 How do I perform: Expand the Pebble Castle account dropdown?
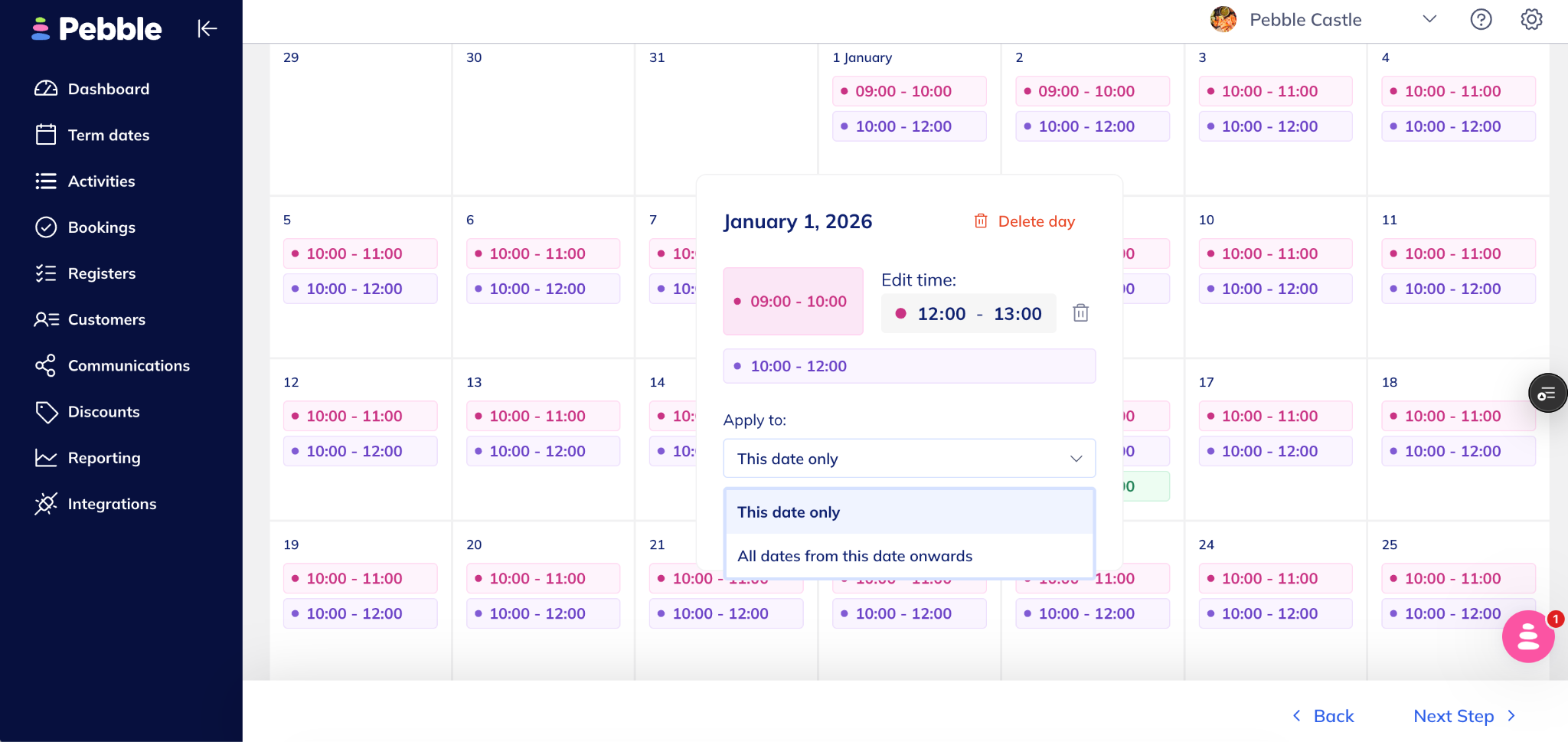[1429, 20]
